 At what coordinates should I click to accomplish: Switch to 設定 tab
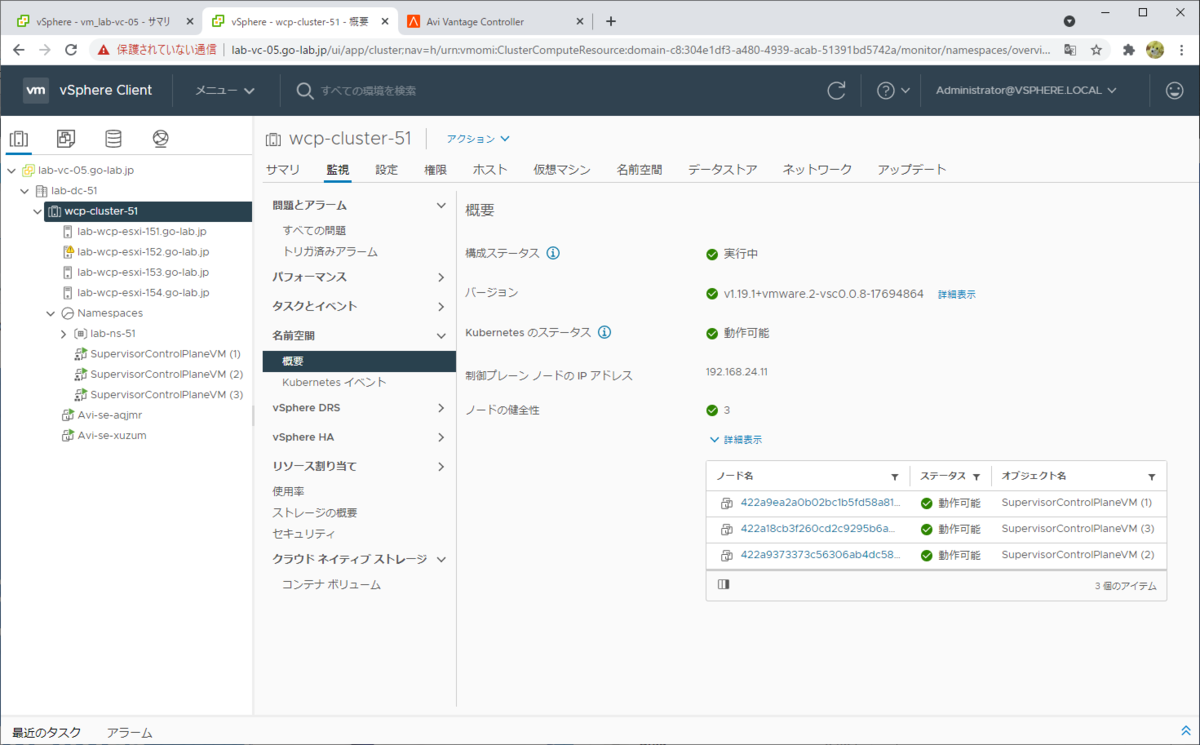[x=387, y=170]
